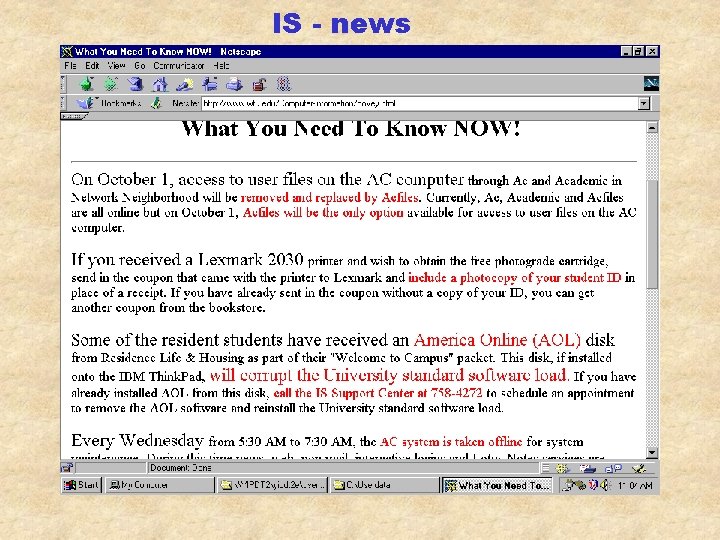Viewport: 720px width, 540px height.
Task: Click the status bar security lock icon
Action: pos(67,468)
